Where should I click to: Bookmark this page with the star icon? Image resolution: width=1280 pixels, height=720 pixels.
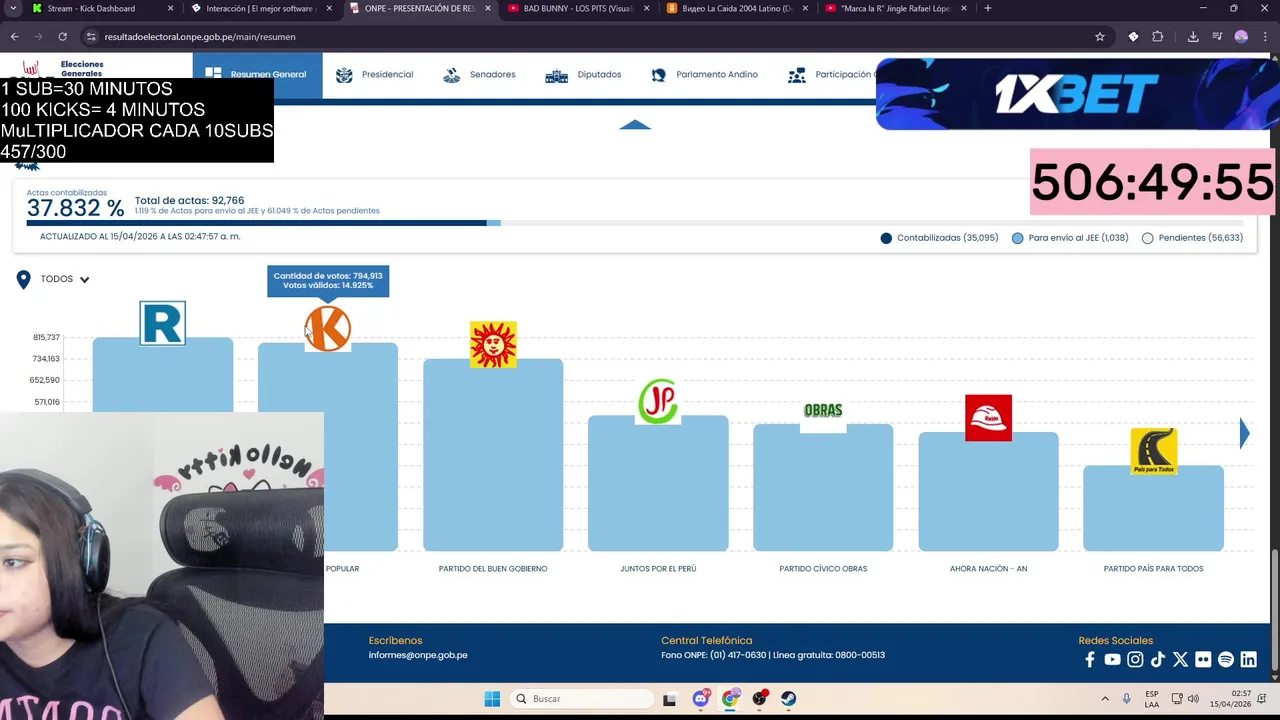pyautogui.click(x=1100, y=37)
